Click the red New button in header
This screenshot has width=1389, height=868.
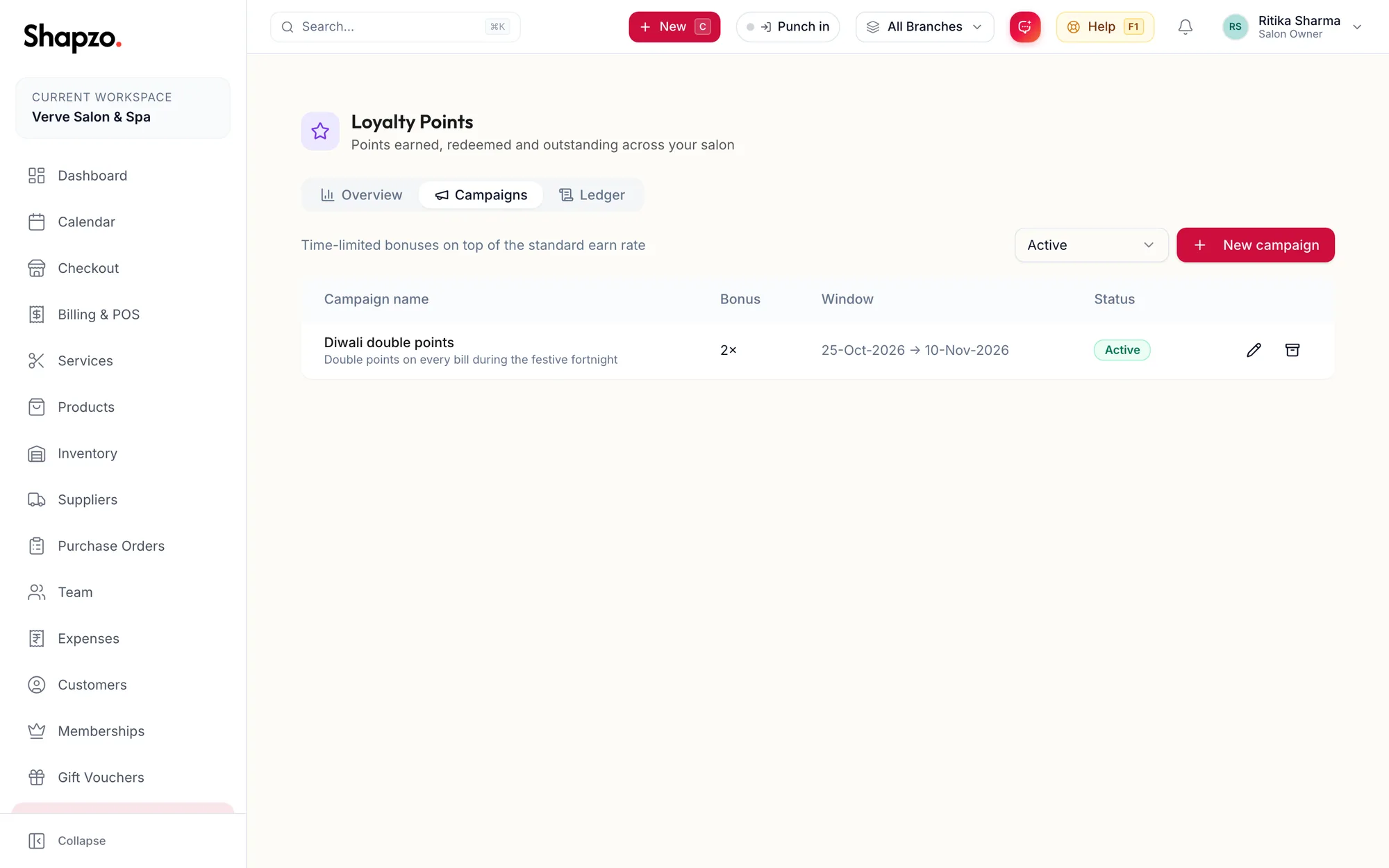tap(674, 27)
